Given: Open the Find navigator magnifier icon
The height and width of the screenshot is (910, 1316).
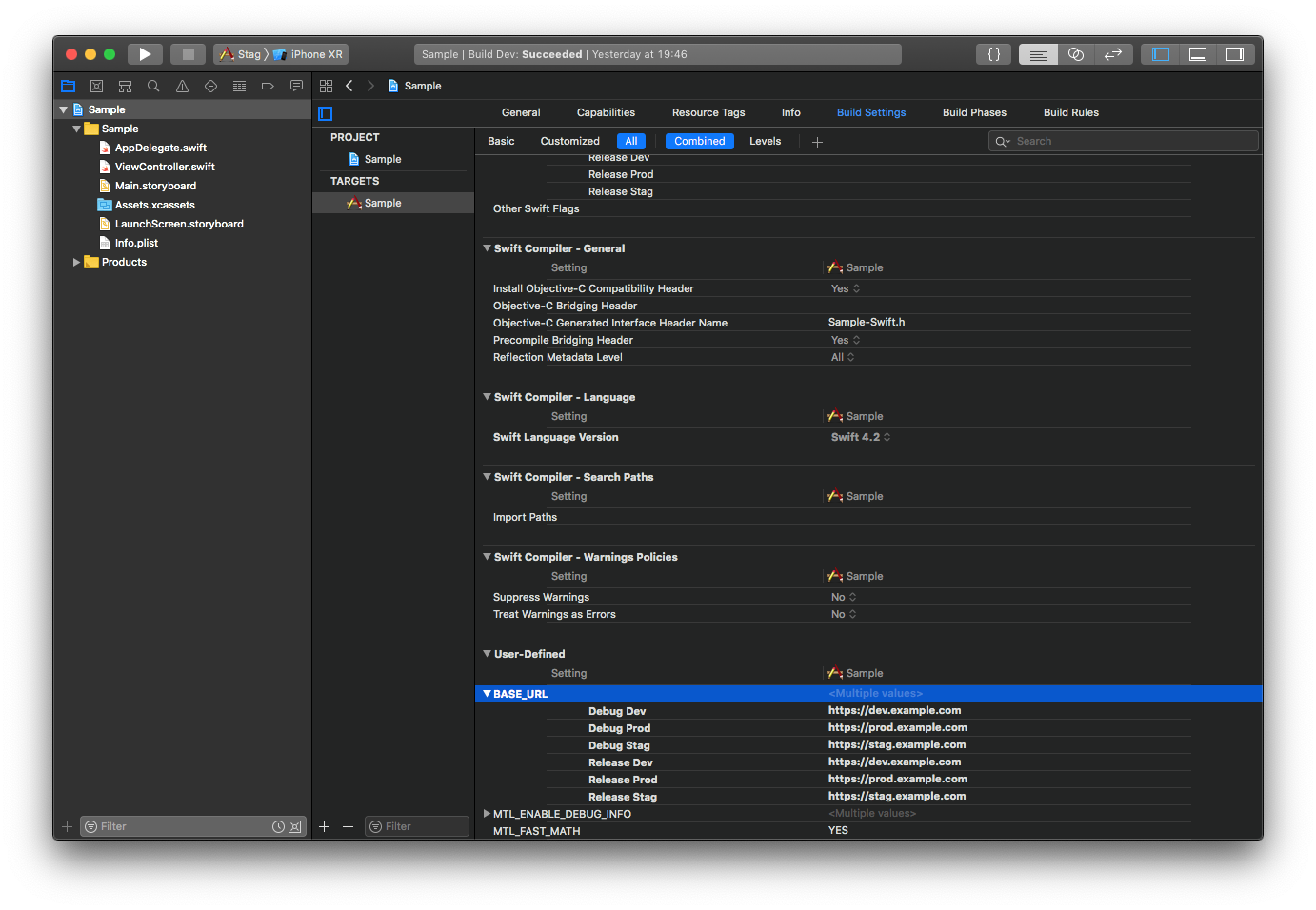Looking at the screenshot, I should (x=153, y=86).
